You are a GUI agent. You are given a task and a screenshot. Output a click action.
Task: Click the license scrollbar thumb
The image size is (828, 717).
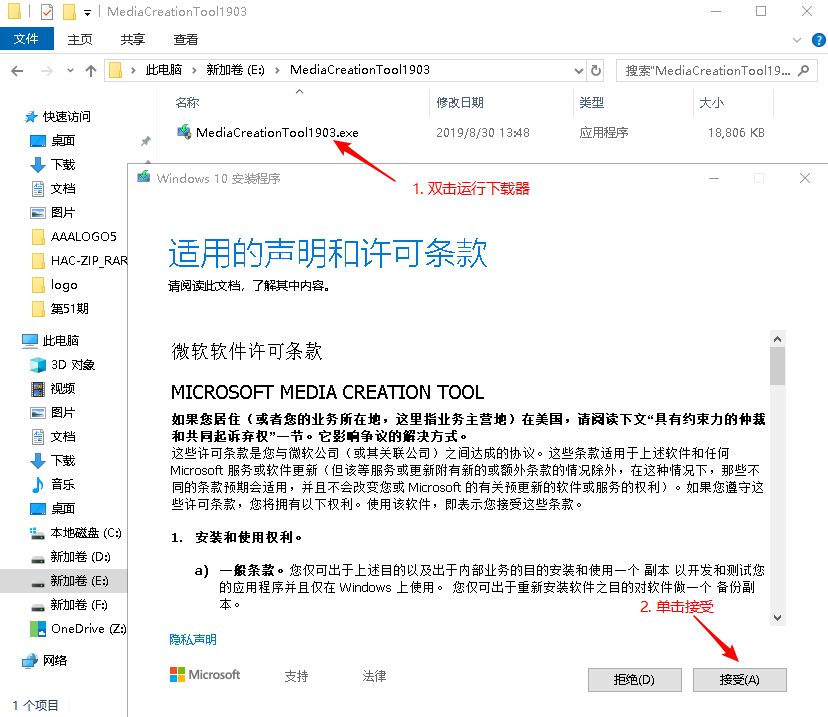point(777,366)
